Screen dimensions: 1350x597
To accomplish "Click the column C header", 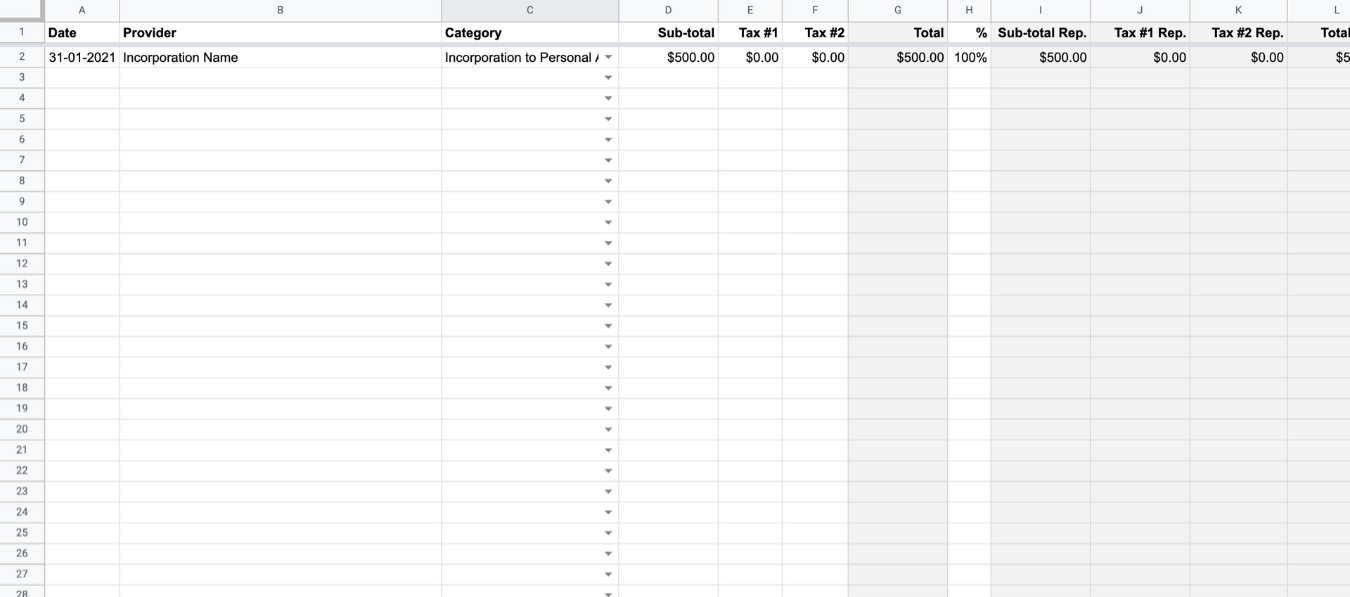I will [530, 10].
